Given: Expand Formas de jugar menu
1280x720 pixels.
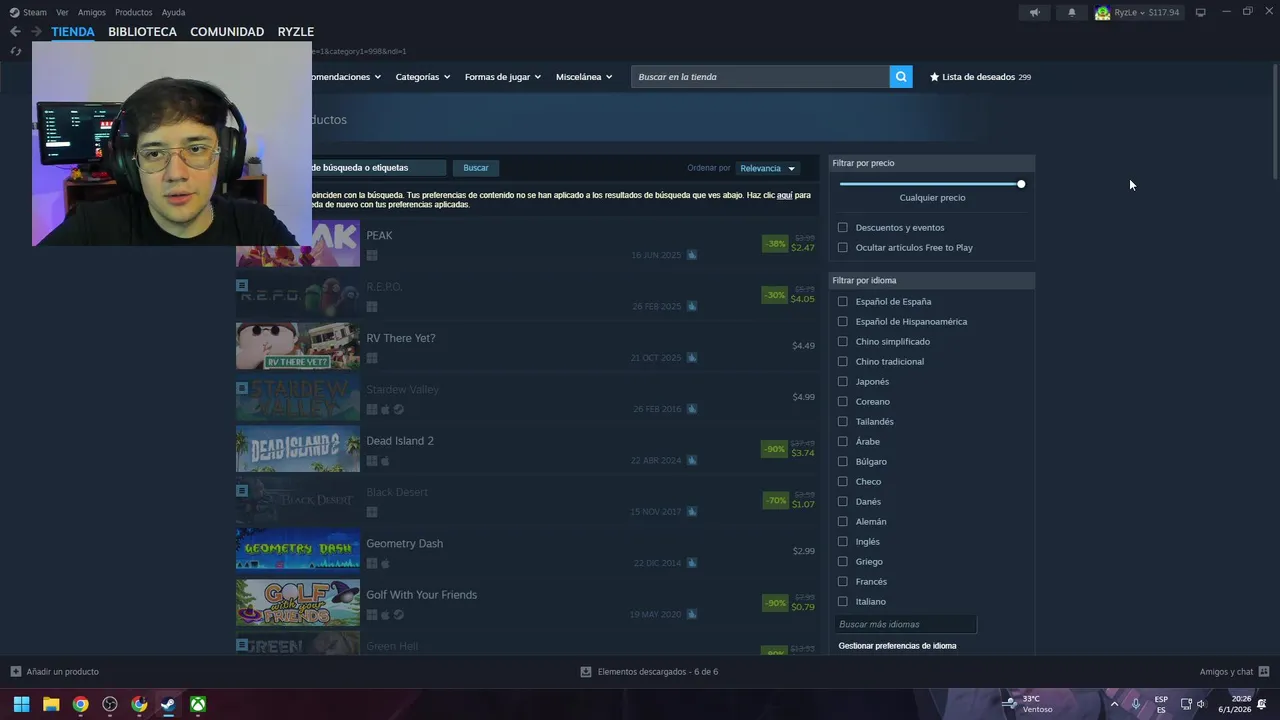Looking at the screenshot, I should (502, 77).
